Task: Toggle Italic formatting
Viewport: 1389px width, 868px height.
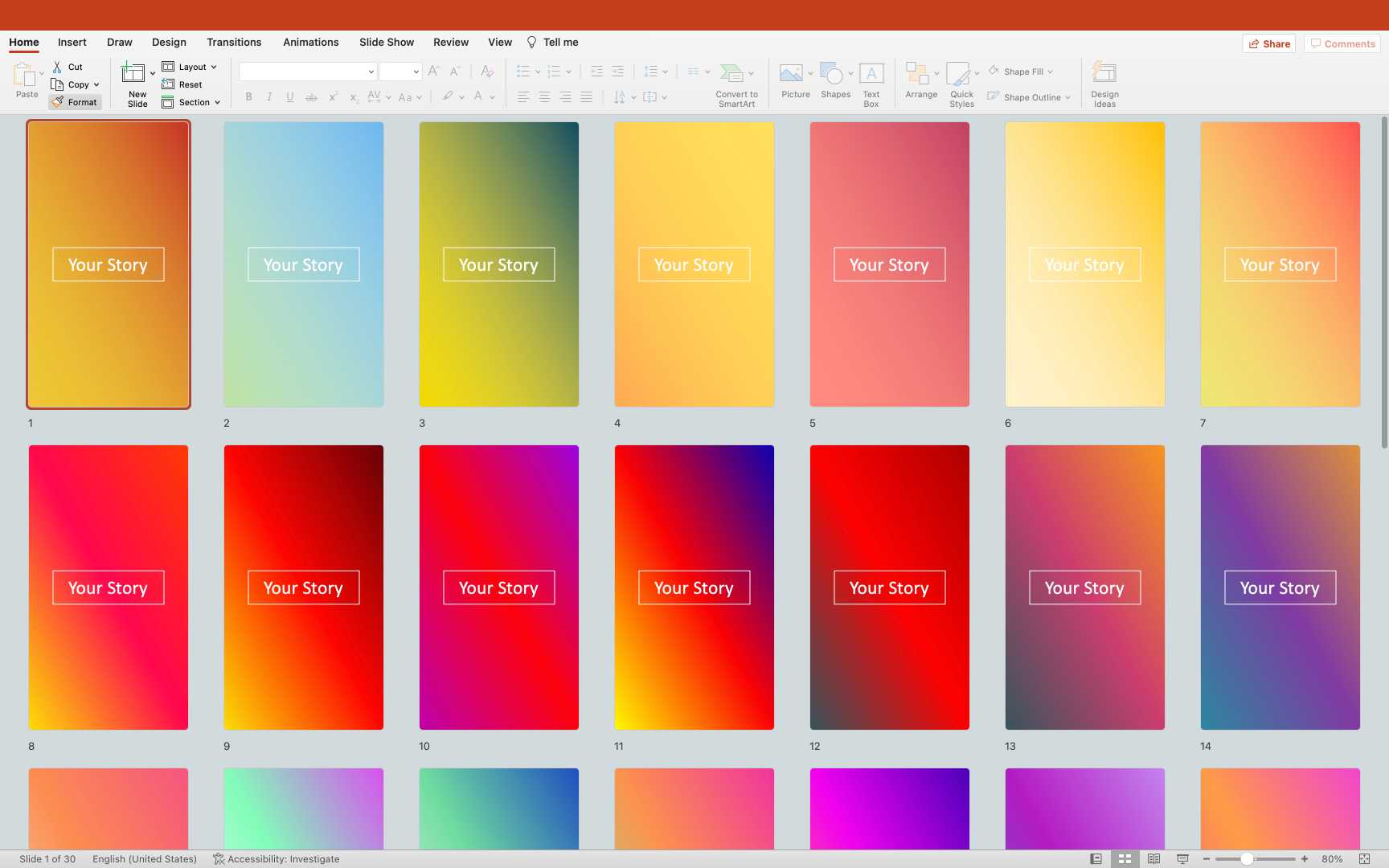Action: (x=269, y=97)
